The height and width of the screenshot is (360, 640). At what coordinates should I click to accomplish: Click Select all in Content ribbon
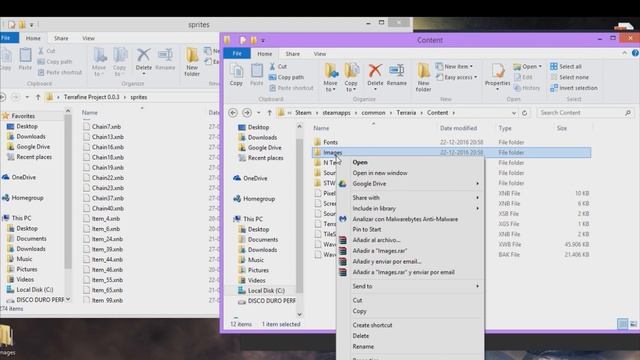566,66
